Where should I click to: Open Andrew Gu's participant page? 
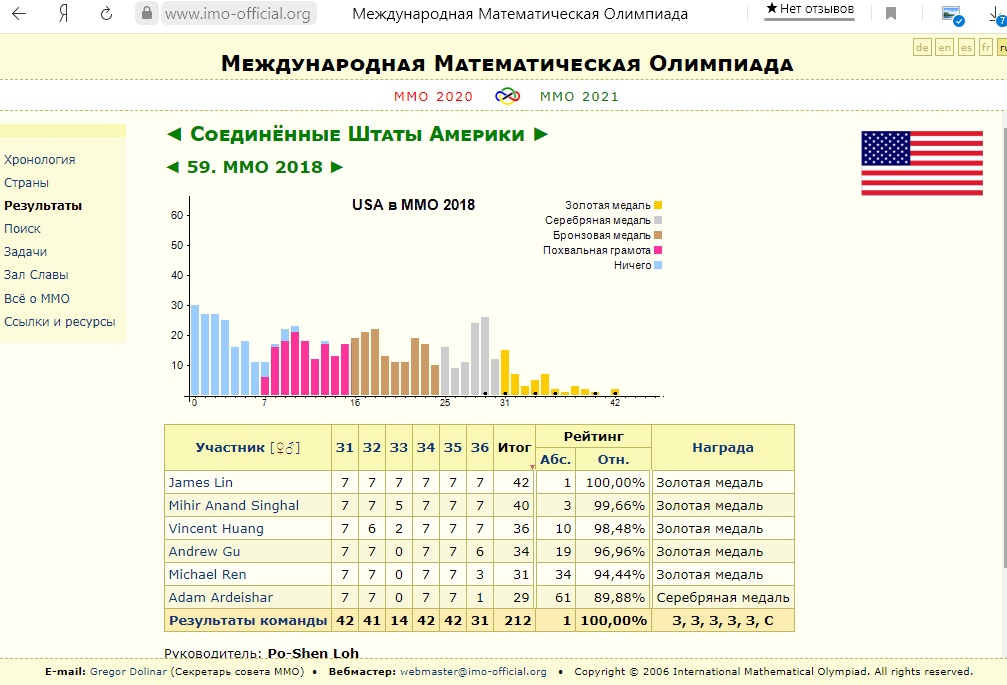[204, 551]
